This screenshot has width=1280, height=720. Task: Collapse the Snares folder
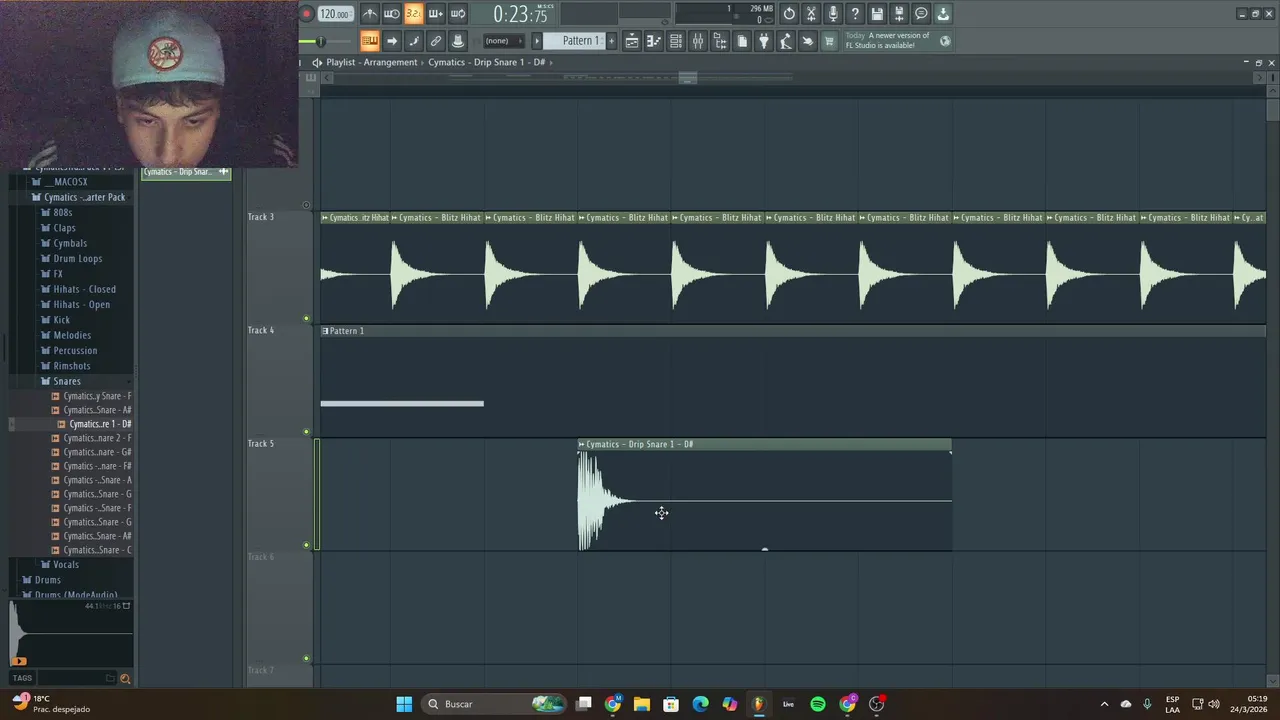pyautogui.click(x=67, y=381)
